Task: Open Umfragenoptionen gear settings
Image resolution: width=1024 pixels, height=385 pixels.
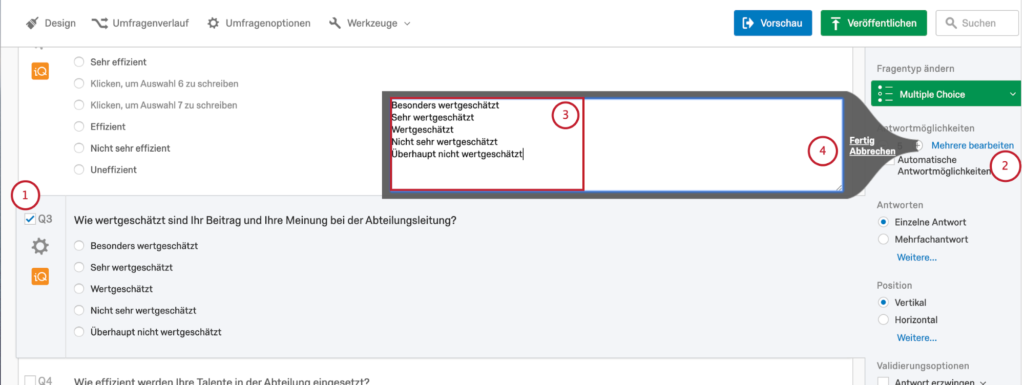Action: (x=259, y=23)
